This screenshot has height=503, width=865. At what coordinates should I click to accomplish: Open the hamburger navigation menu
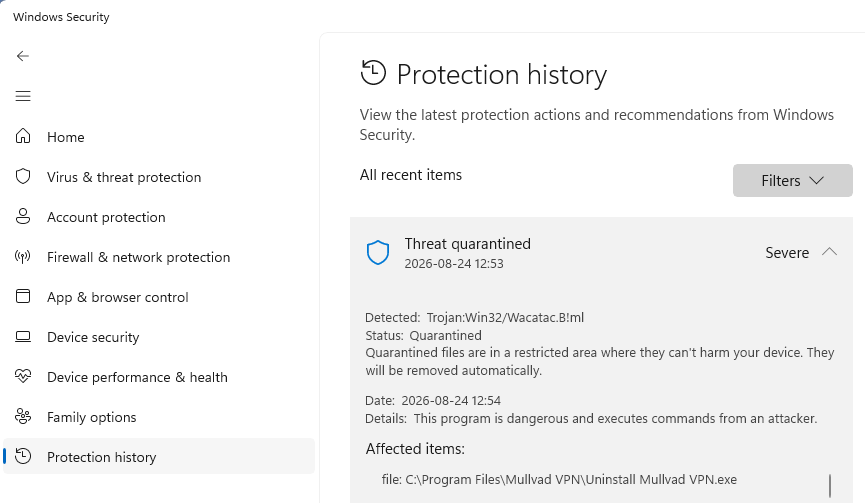tap(23, 96)
